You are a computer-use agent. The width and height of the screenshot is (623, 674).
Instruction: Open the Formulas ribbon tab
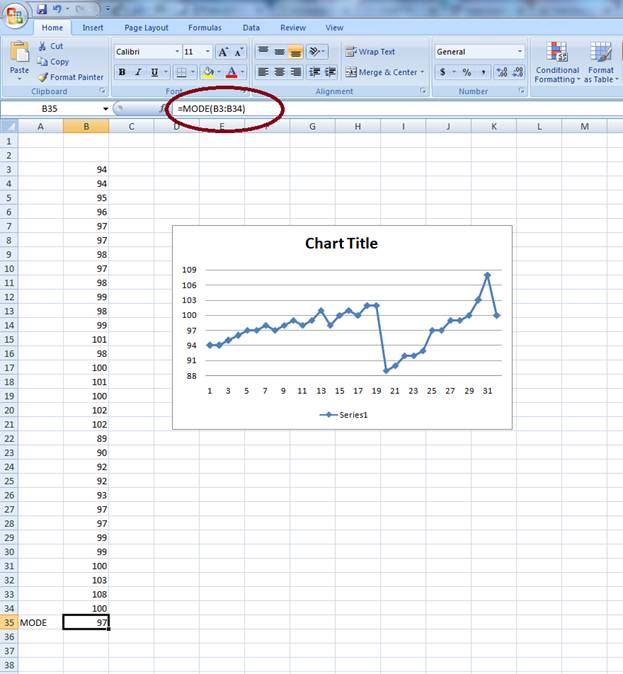[204, 28]
